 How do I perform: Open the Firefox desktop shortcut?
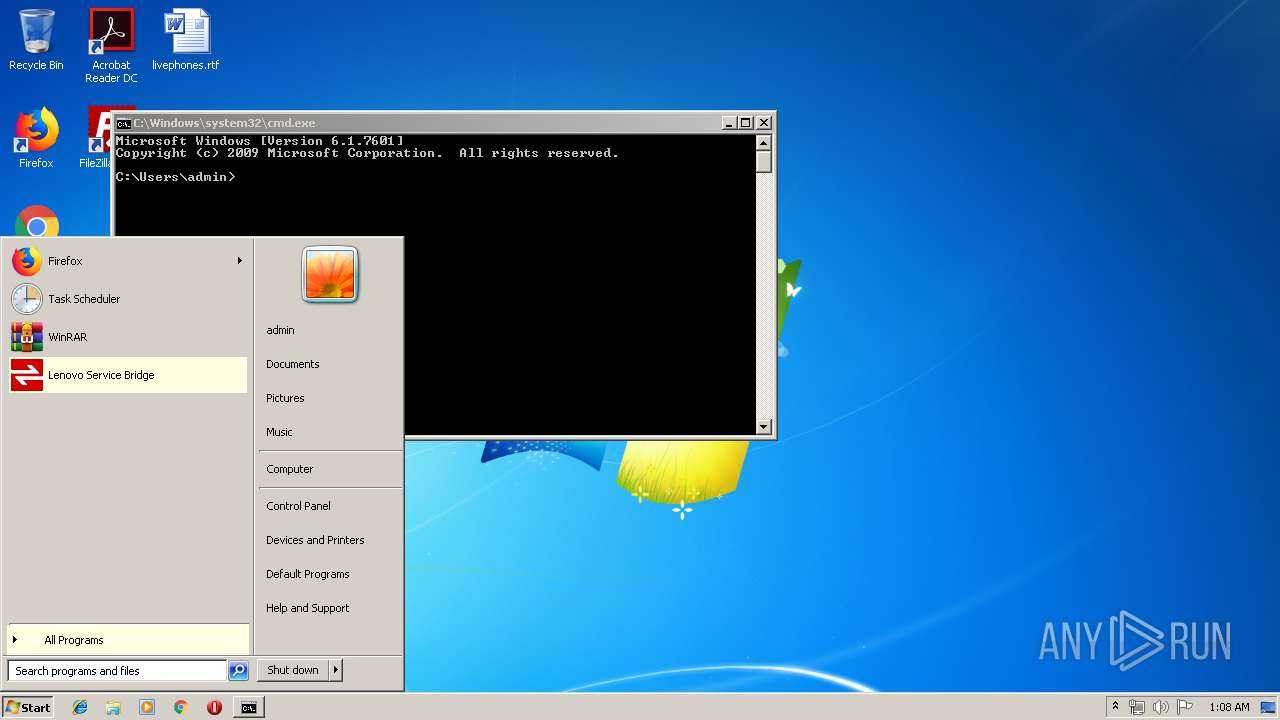point(36,139)
